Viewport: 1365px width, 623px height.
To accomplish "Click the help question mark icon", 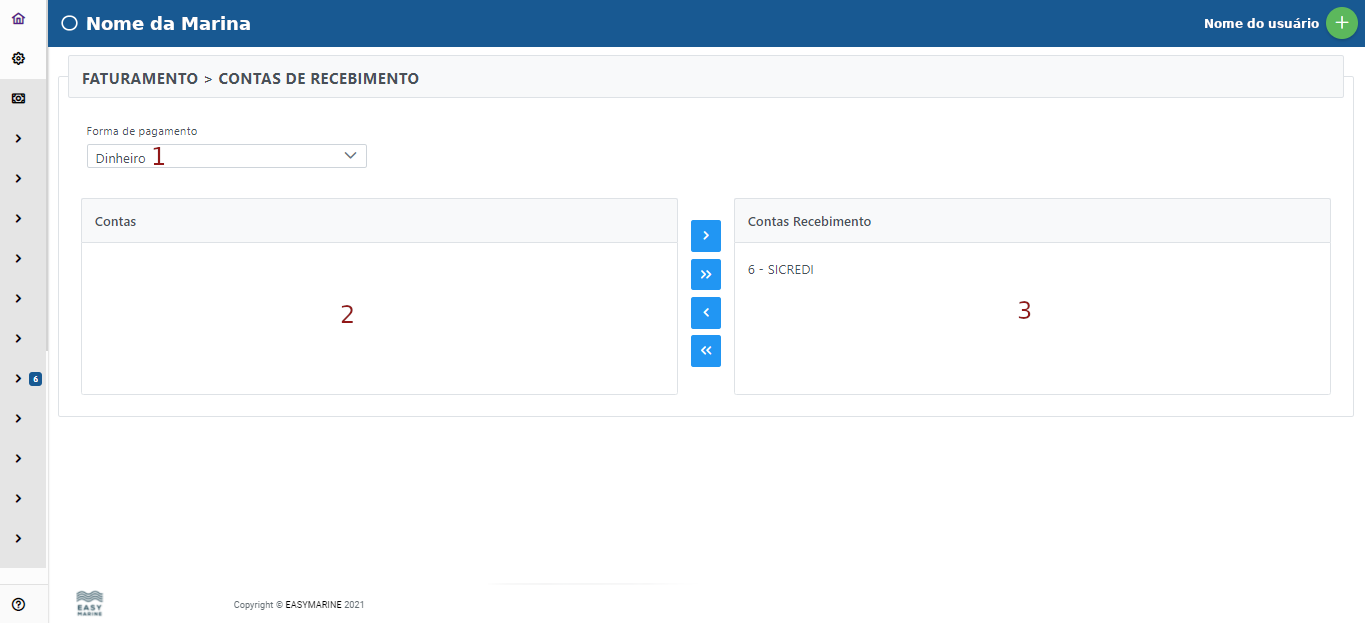I will (18, 604).
